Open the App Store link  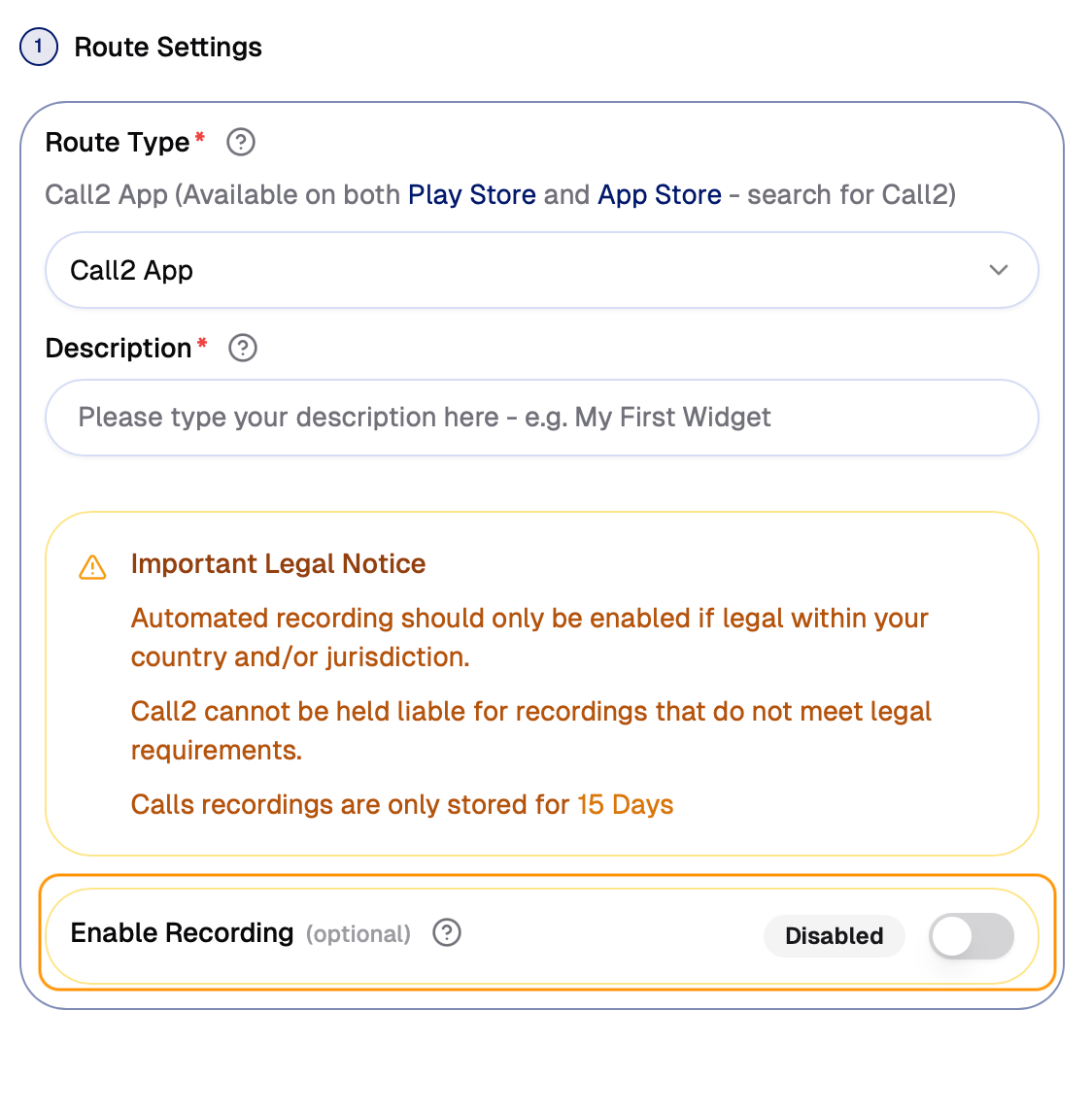pyautogui.click(x=660, y=195)
